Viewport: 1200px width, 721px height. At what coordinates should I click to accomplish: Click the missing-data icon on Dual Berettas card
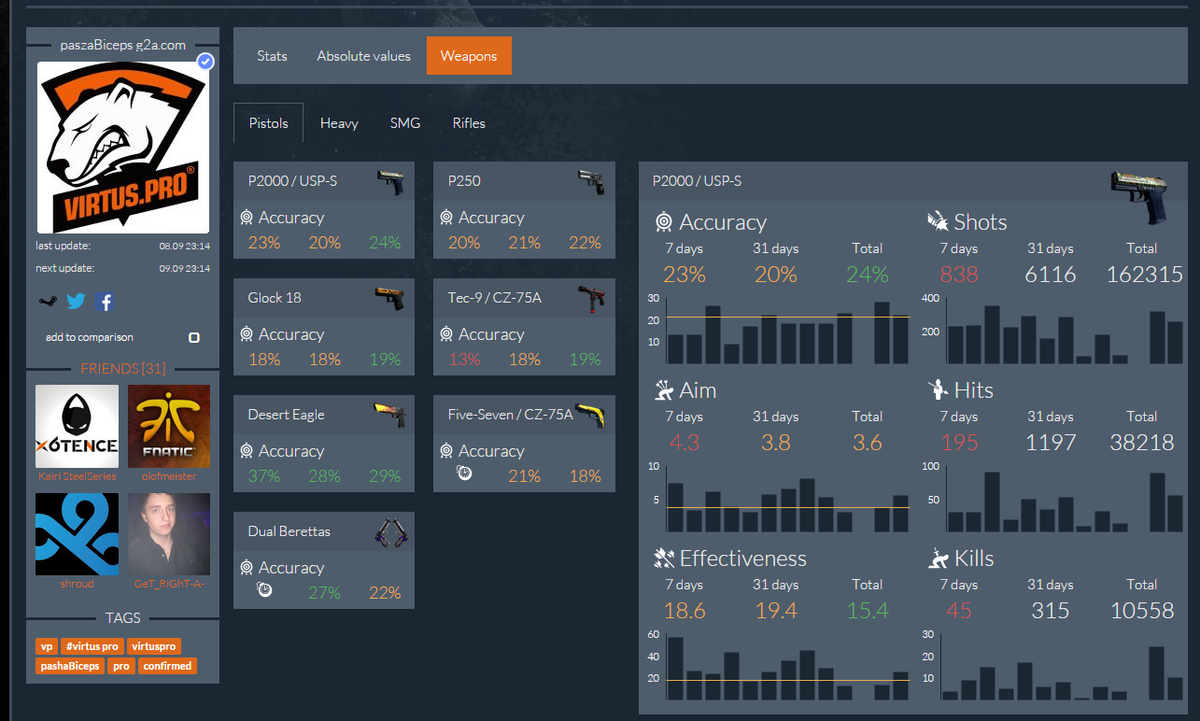pyautogui.click(x=265, y=590)
